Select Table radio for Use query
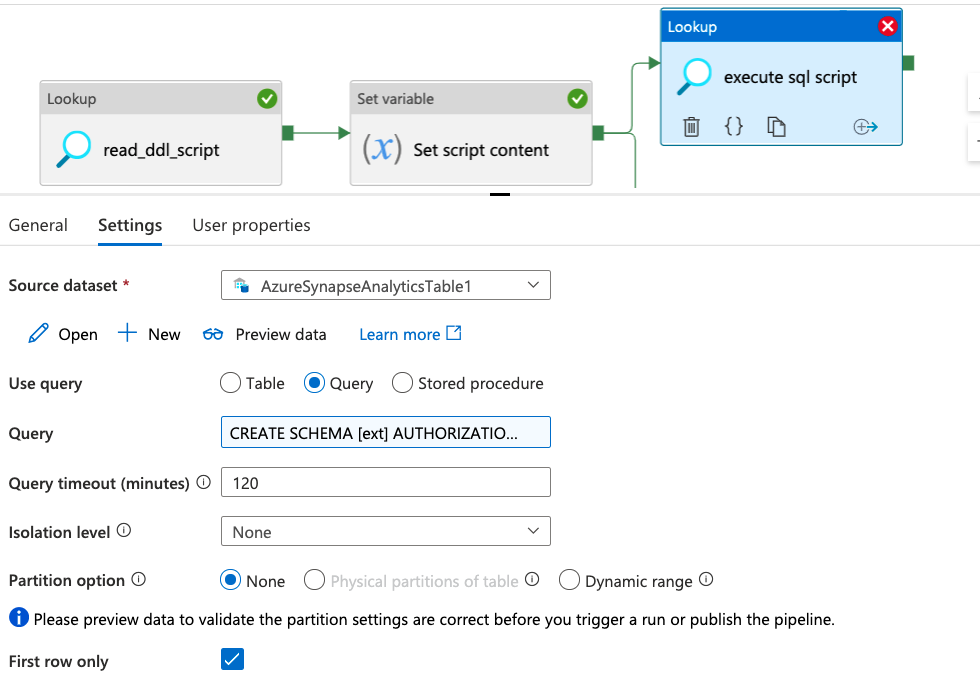The width and height of the screenshot is (980, 687). click(230, 383)
